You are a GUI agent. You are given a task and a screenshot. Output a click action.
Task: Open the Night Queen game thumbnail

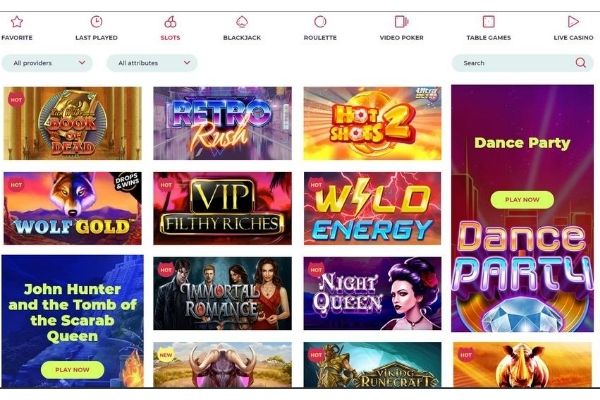372,293
